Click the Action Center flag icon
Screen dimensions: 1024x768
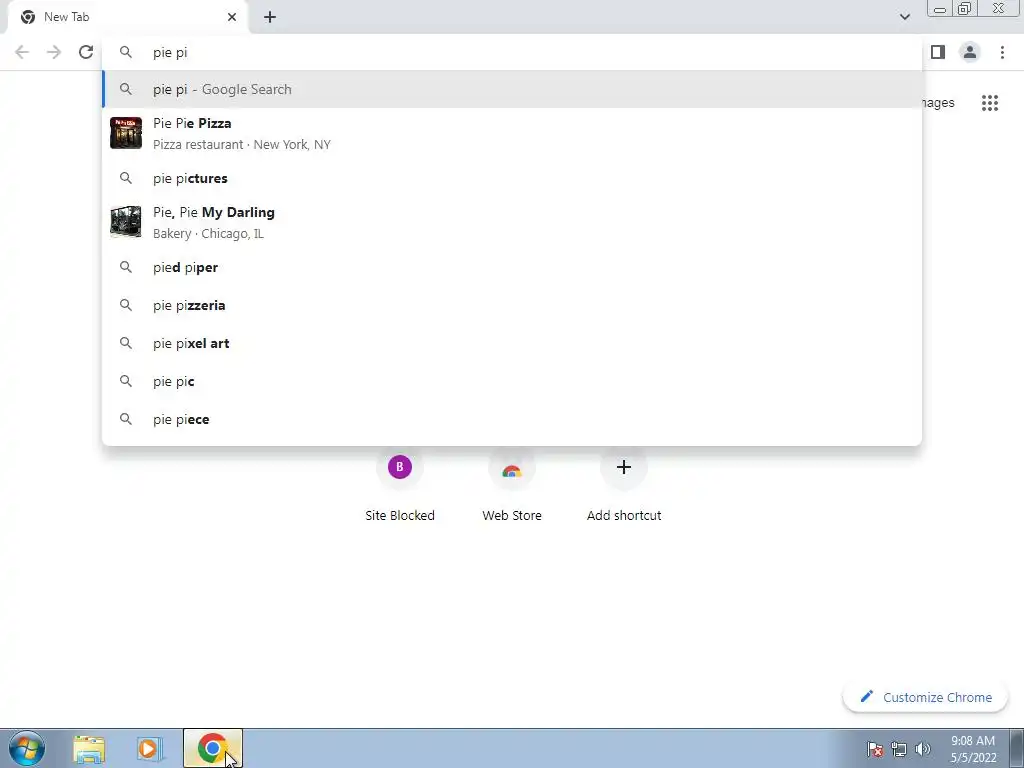874,749
